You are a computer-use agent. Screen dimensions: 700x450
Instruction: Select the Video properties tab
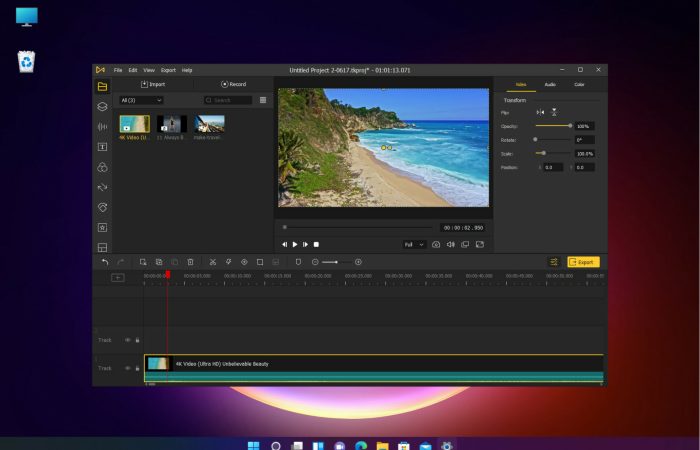(x=521, y=84)
